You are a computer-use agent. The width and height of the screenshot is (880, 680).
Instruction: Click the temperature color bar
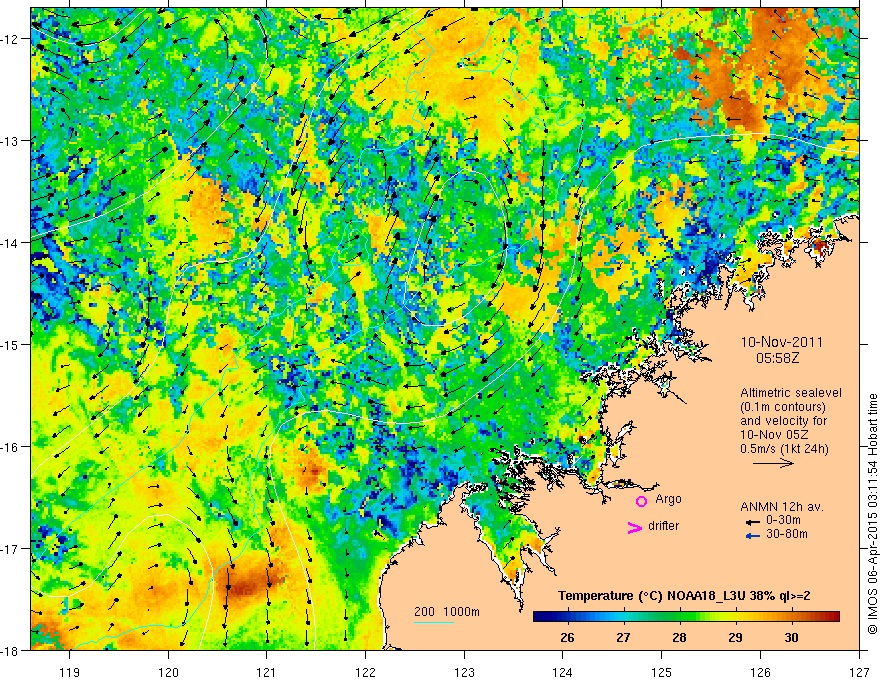click(x=686, y=616)
